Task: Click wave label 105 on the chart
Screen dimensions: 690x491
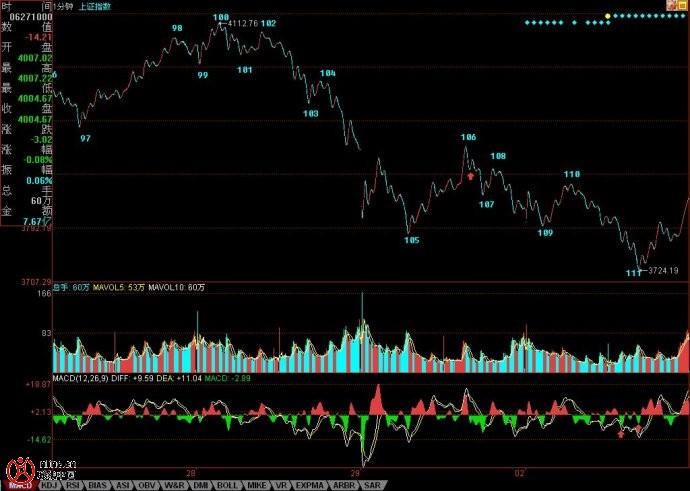Action: coord(412,240)
